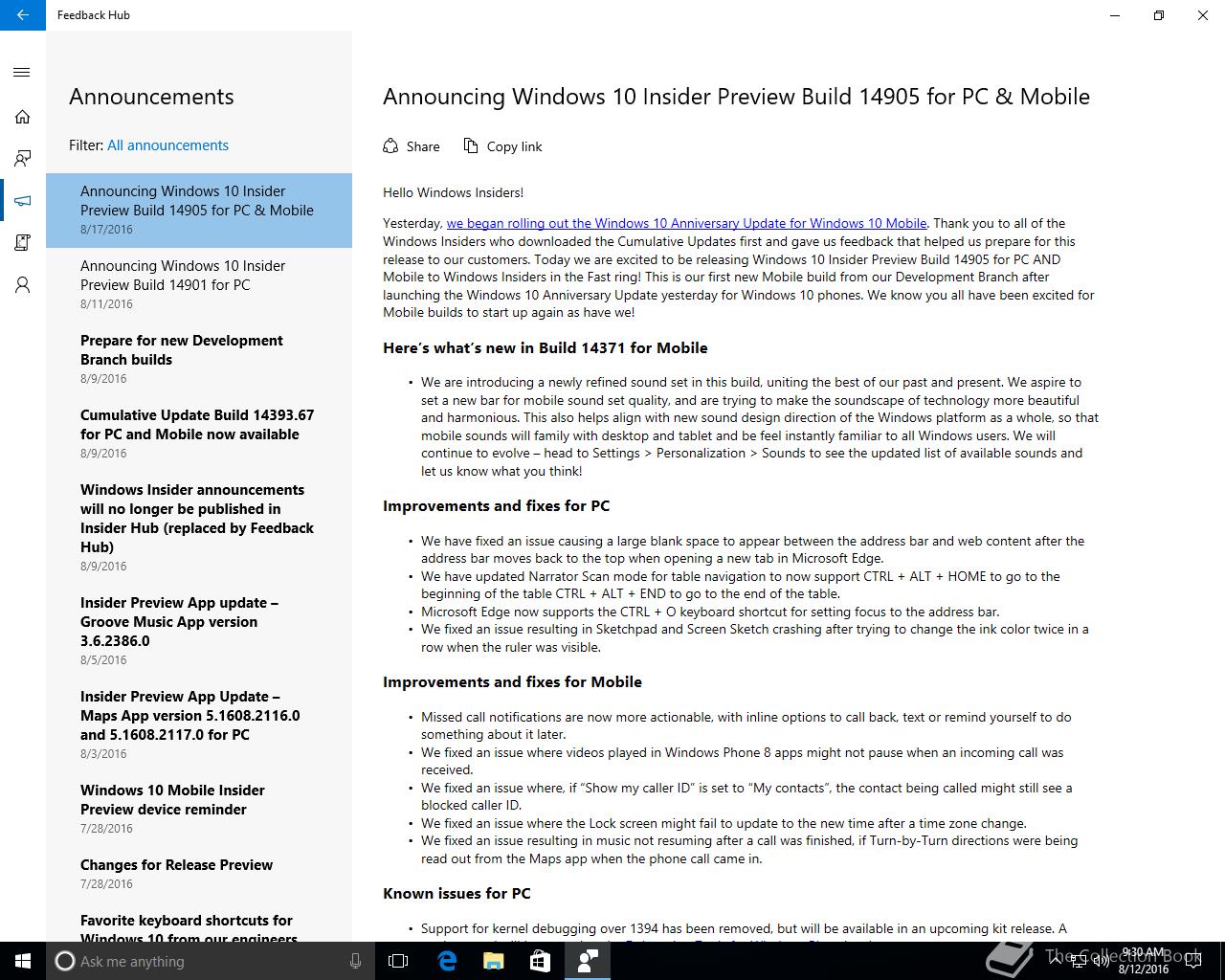Open Build 14901 for PC announcement

199,285
